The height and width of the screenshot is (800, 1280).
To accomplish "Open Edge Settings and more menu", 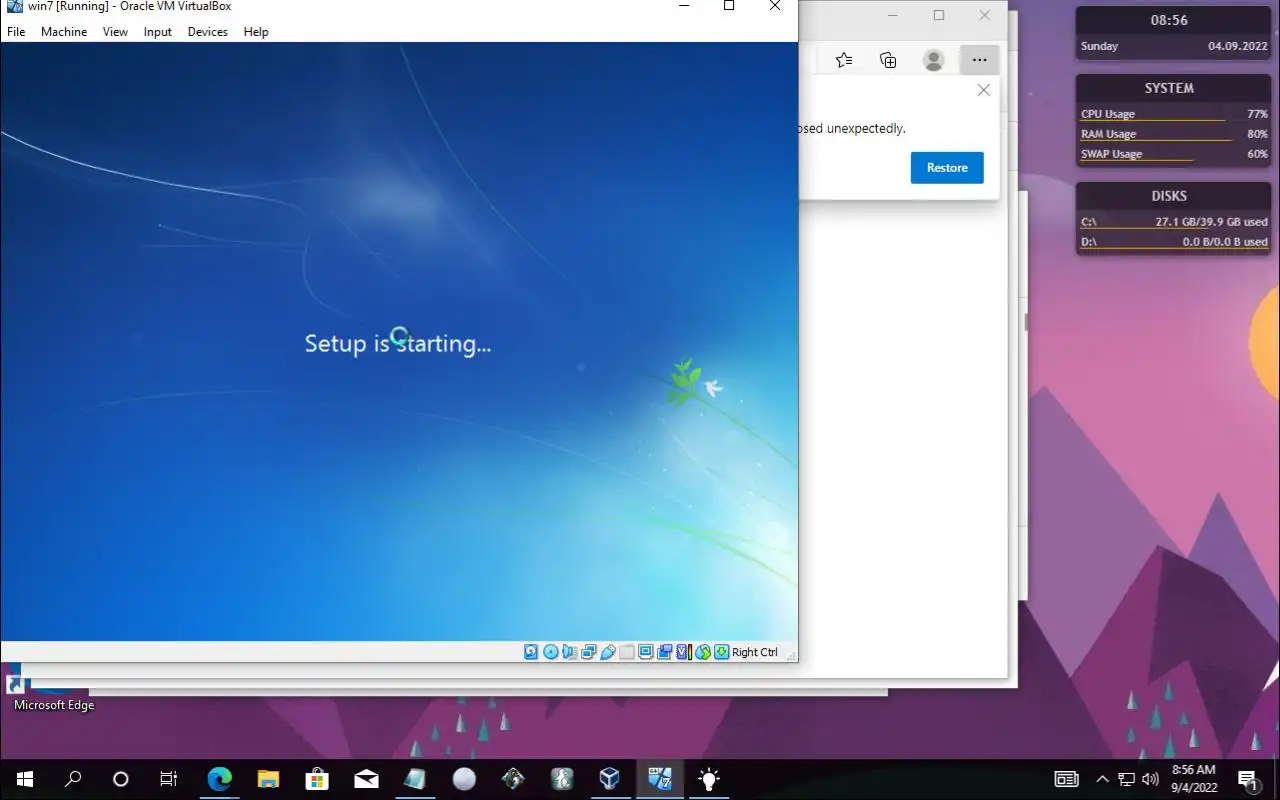I will (979, 60).
